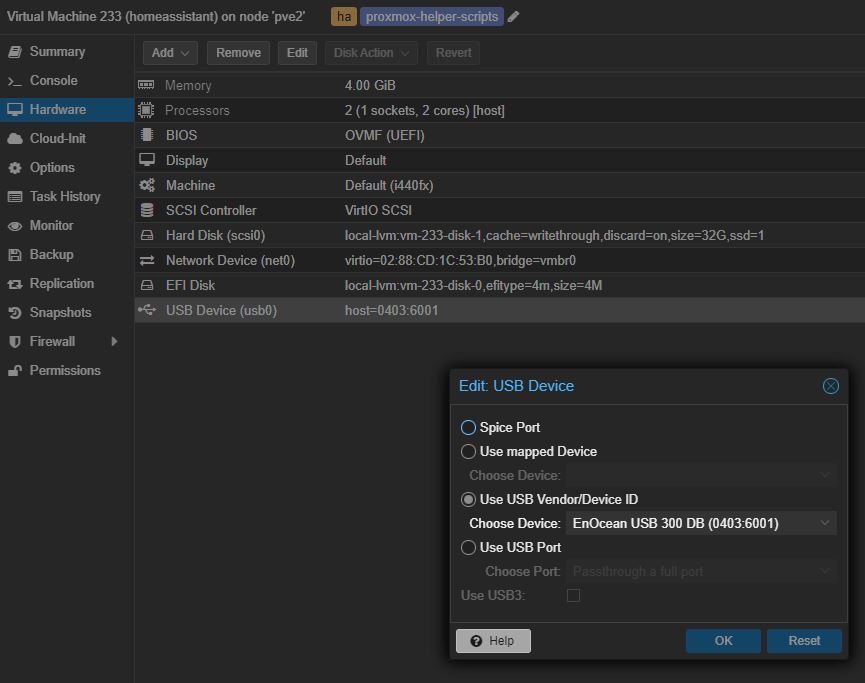865x683 pixels.
Task: Close the Edit: USB Device dialog
Action: pyautogui.click(x=830, y=386)
